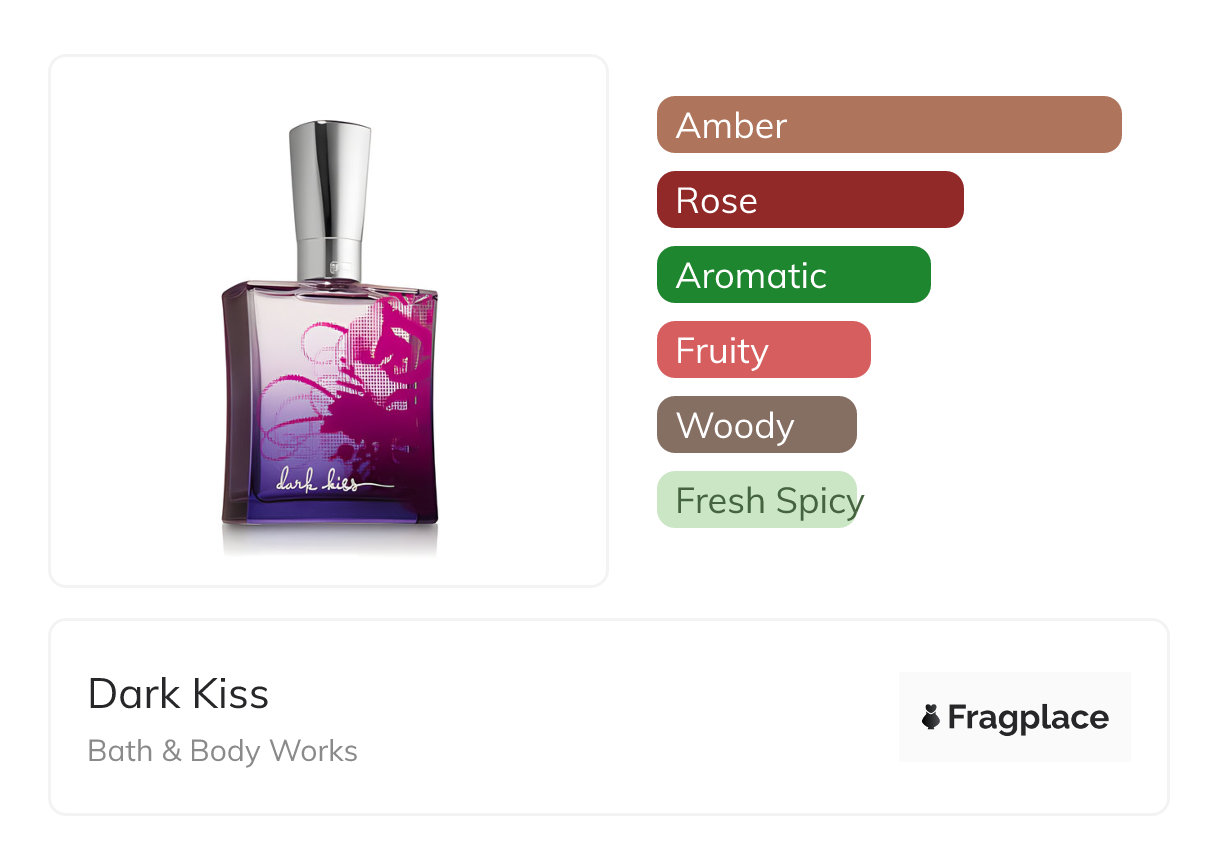Click the 'Woody' text label
The height and width of the screenshot is (864, 1218).
click(x=735, y=425)
